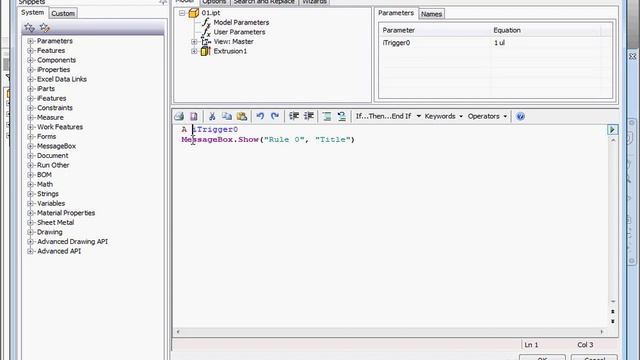Switch to the Custom snippets tab

pyautogui.click(x=63, y=13)
